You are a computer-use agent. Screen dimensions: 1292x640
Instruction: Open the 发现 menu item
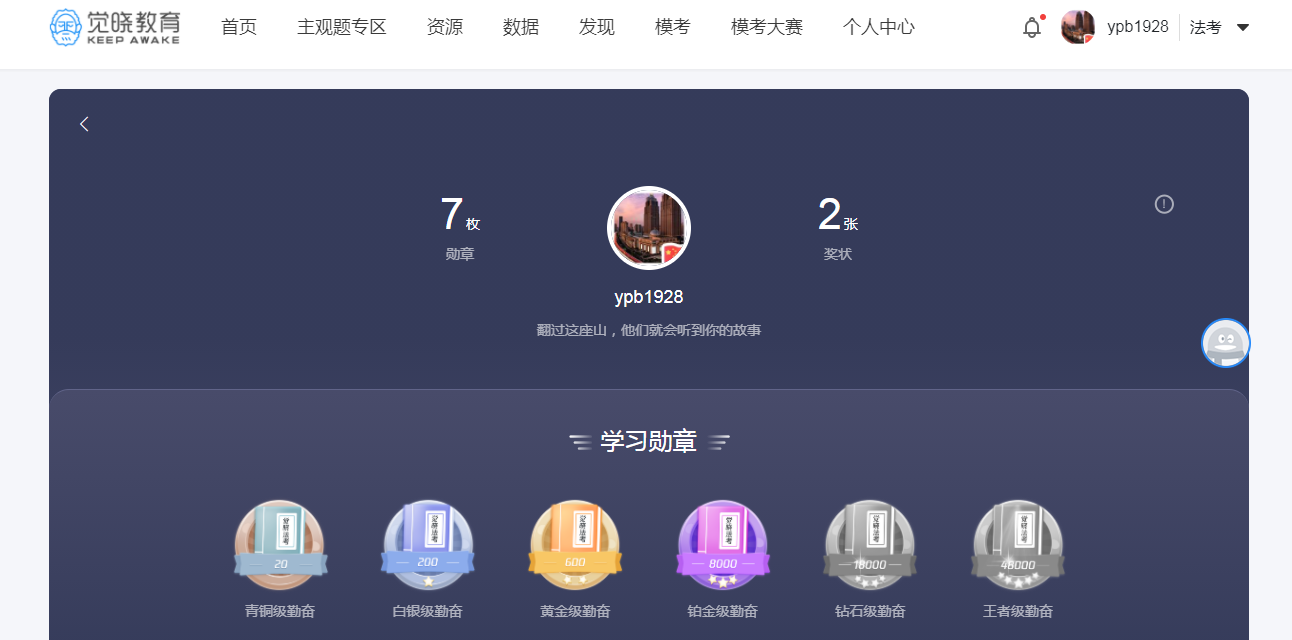[x=597, y=27]
